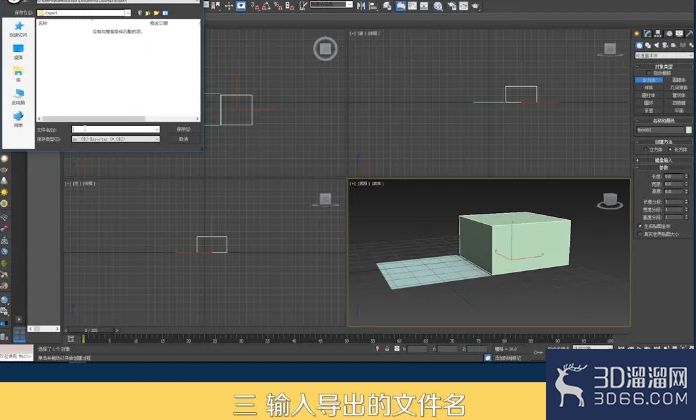
Task: Click the object name field in the command panel
Action: click(x=660, y=130)
